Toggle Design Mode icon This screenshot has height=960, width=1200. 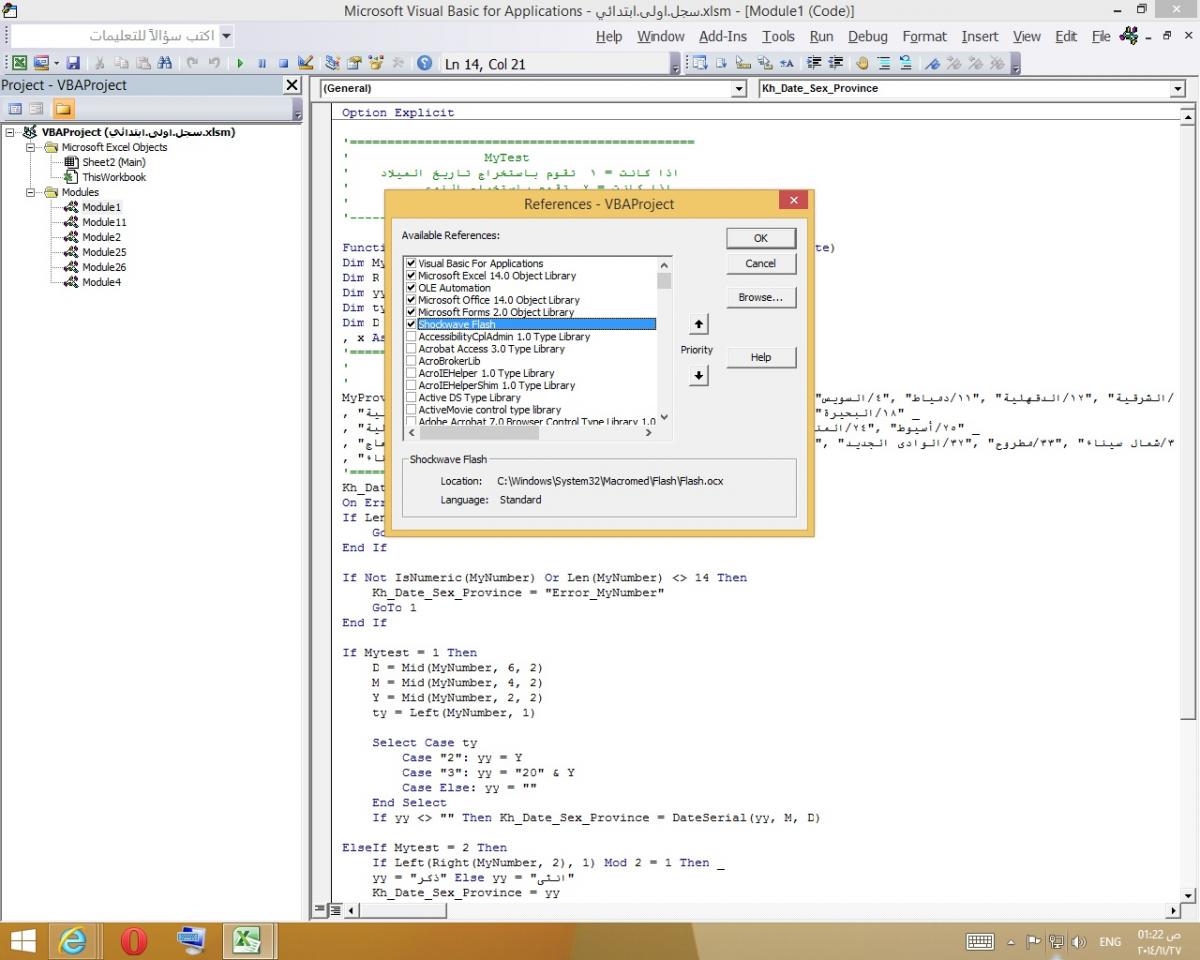pyautogui.click(x=305, y=63)
